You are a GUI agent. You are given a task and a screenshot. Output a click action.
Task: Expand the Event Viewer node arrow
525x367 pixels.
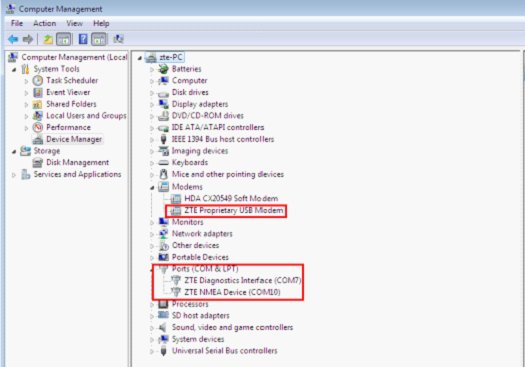(x=26, y=93)
